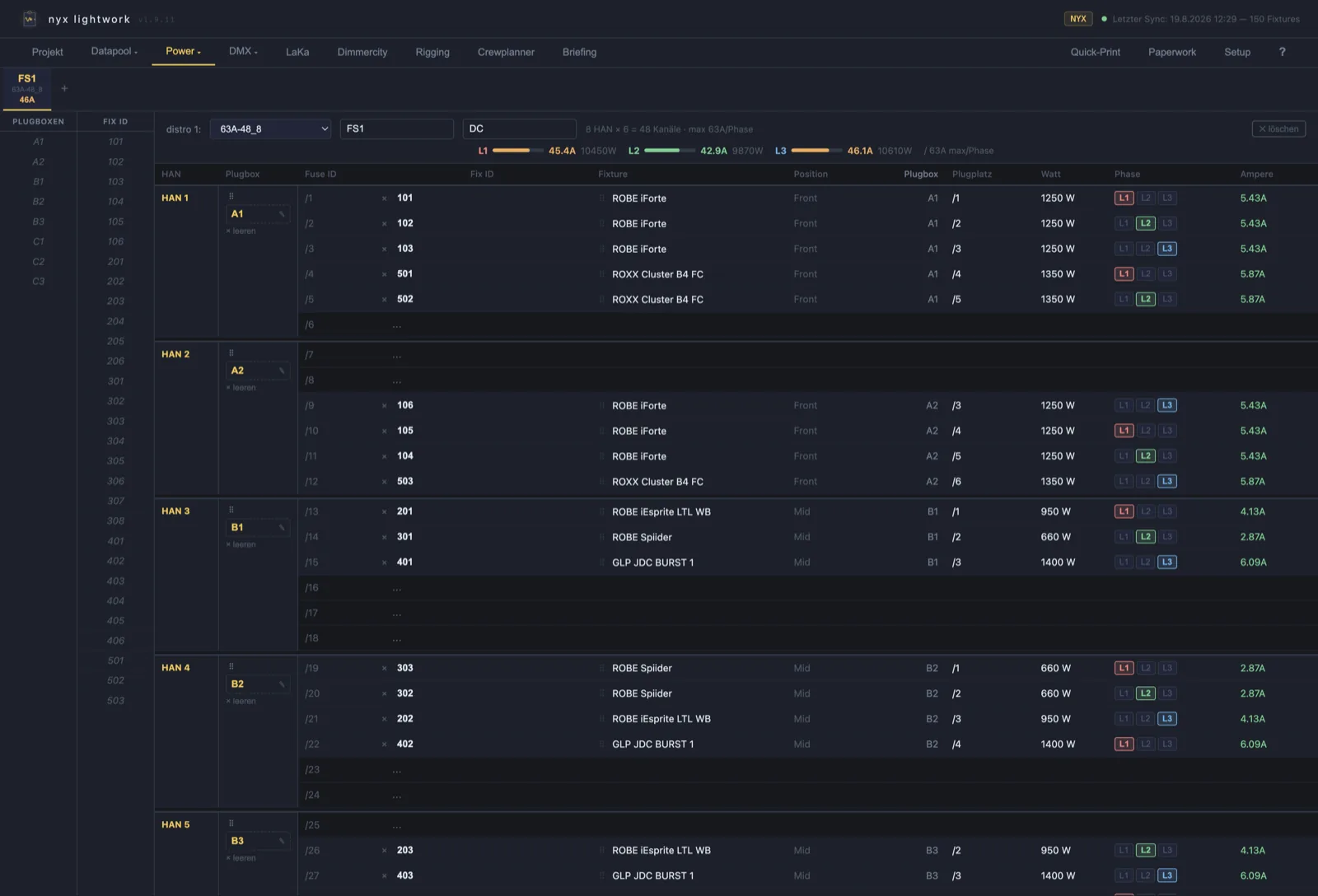
Task: Open Quick-Print
Action: pos(1096,52)
